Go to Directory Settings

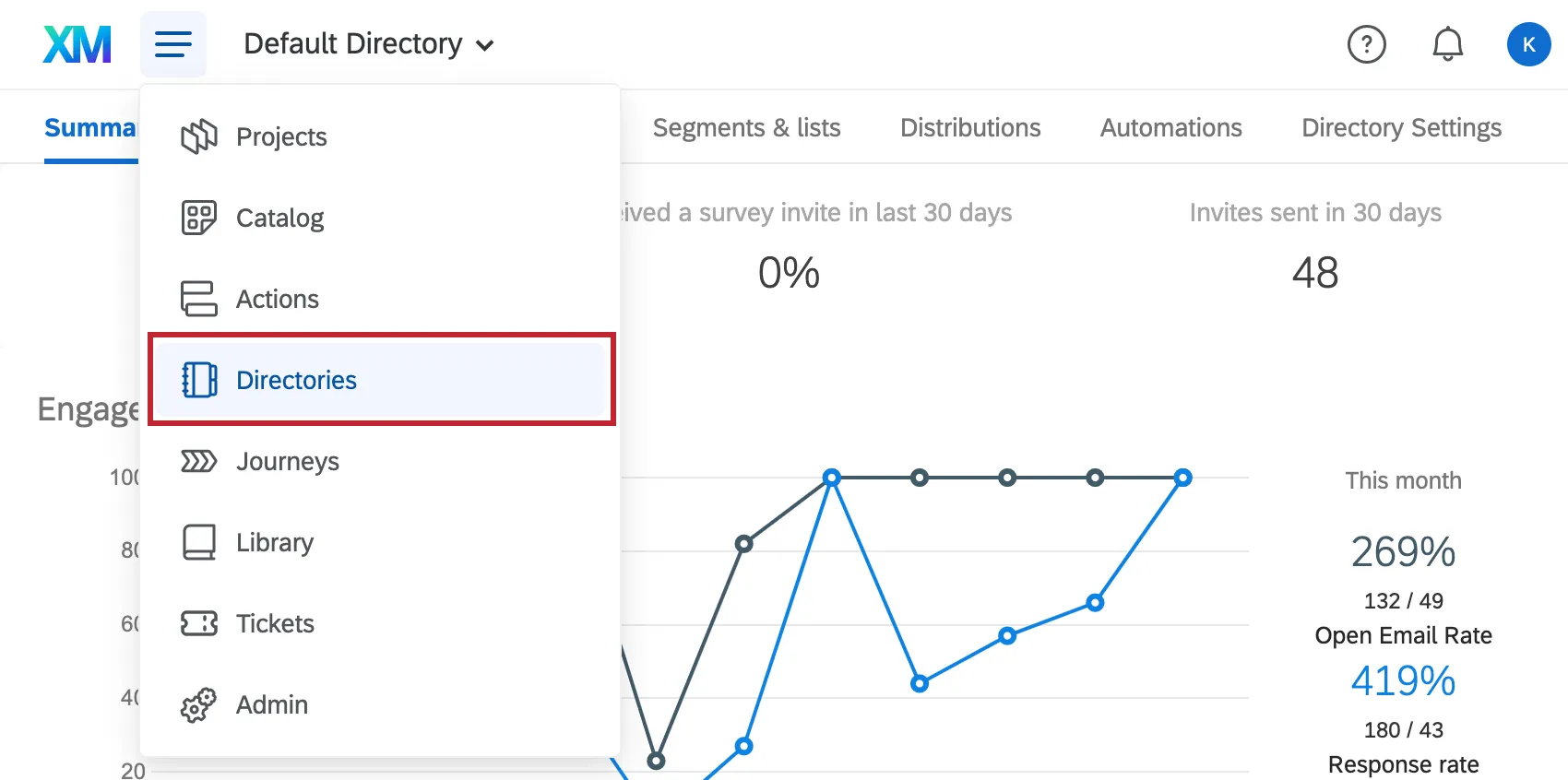click(x=1400, y=127)
